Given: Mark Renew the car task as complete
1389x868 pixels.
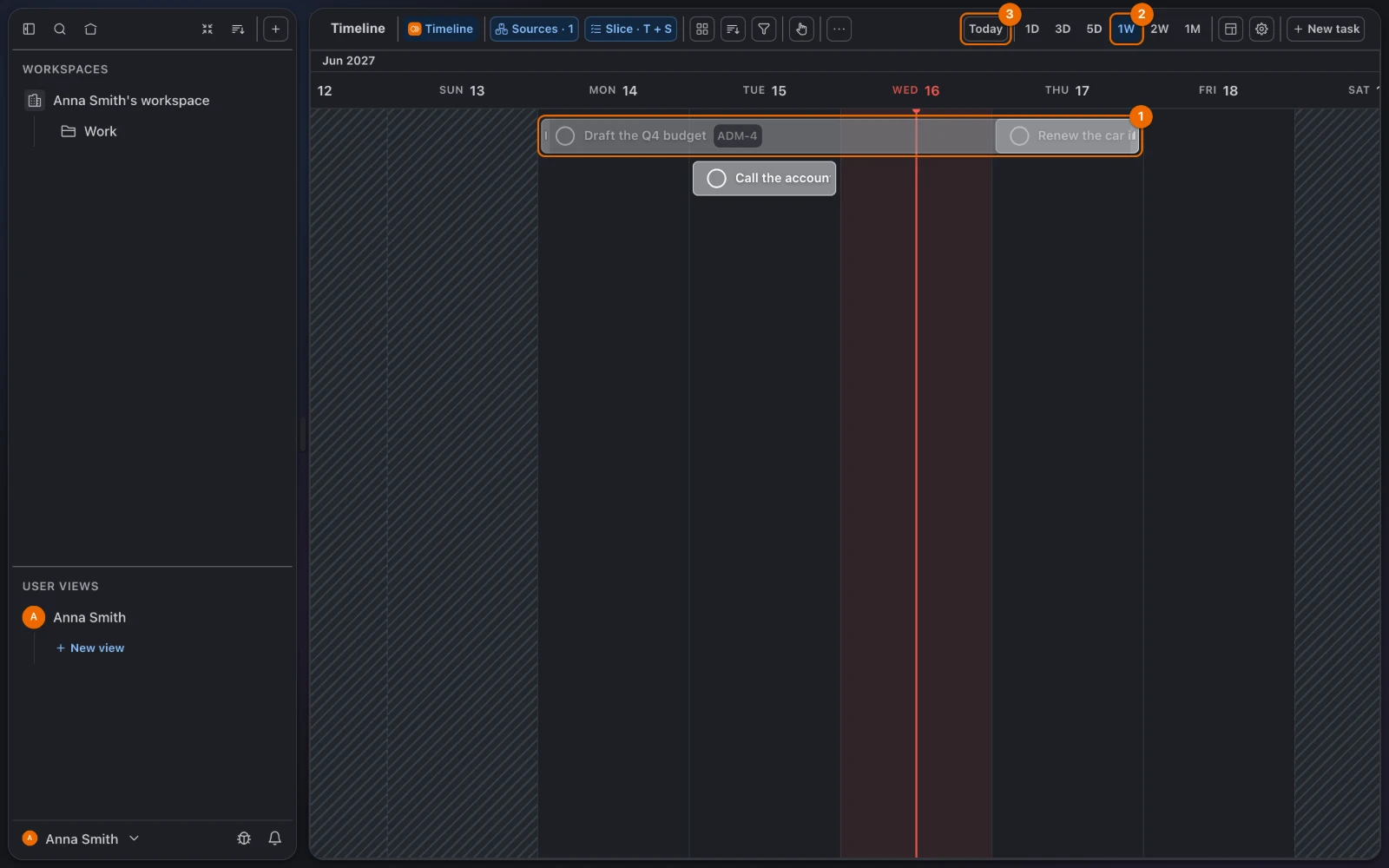Looking at the screenshot, I should click(1019, 135).
